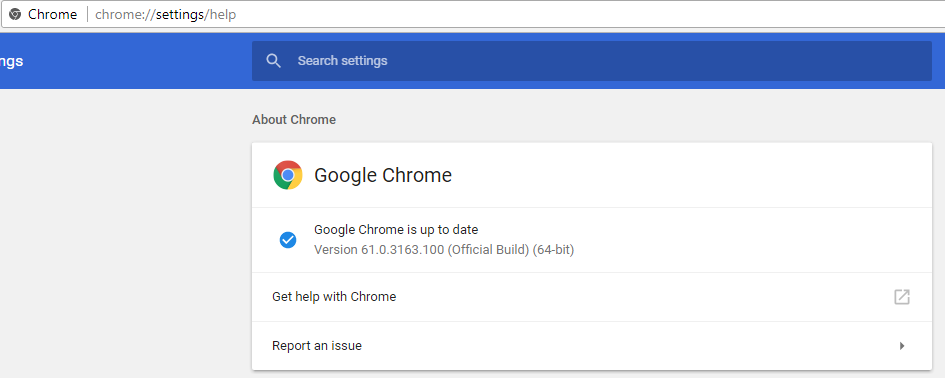Click the About Chrome heading
This screenshot has width=945, height=378.
pyautogui.click(x=294, y=119)
